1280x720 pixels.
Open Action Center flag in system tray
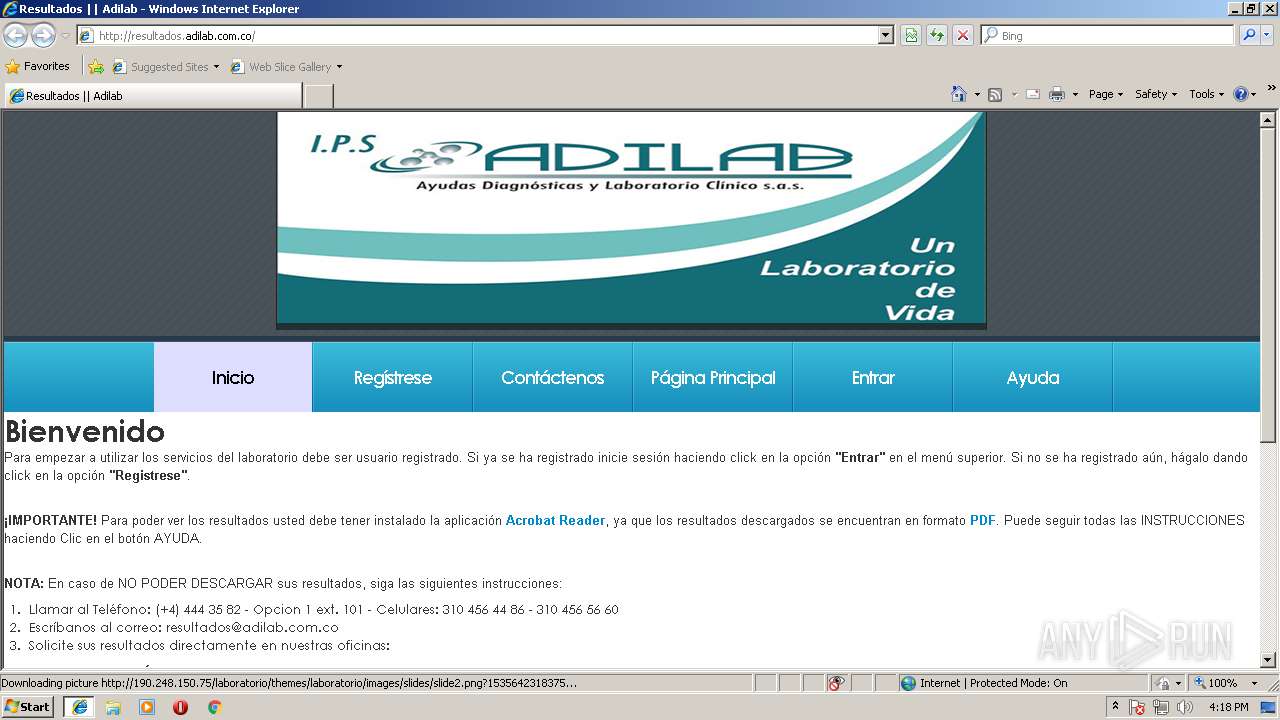tap(1137, 707)
